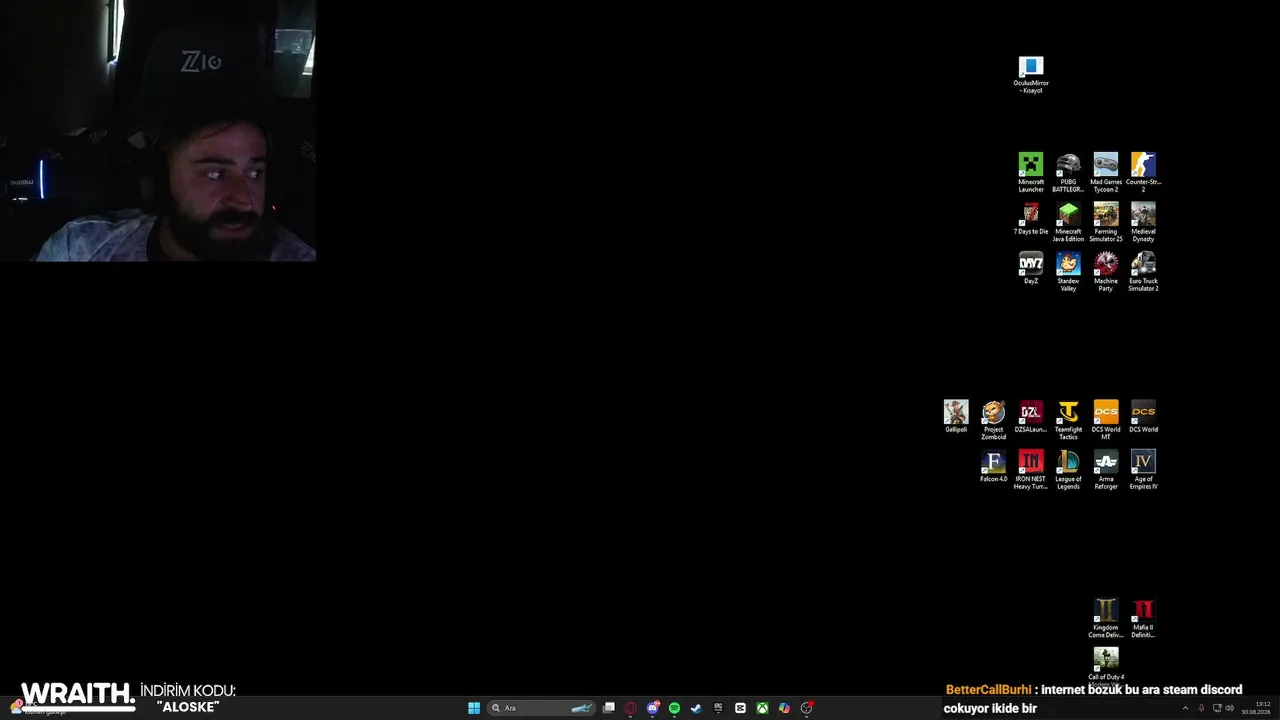Select the Counter-Strike 2 desktop icon
Image resolution: width=1280 pixels, height=720 pixels.
click(x=1143, y=172)
